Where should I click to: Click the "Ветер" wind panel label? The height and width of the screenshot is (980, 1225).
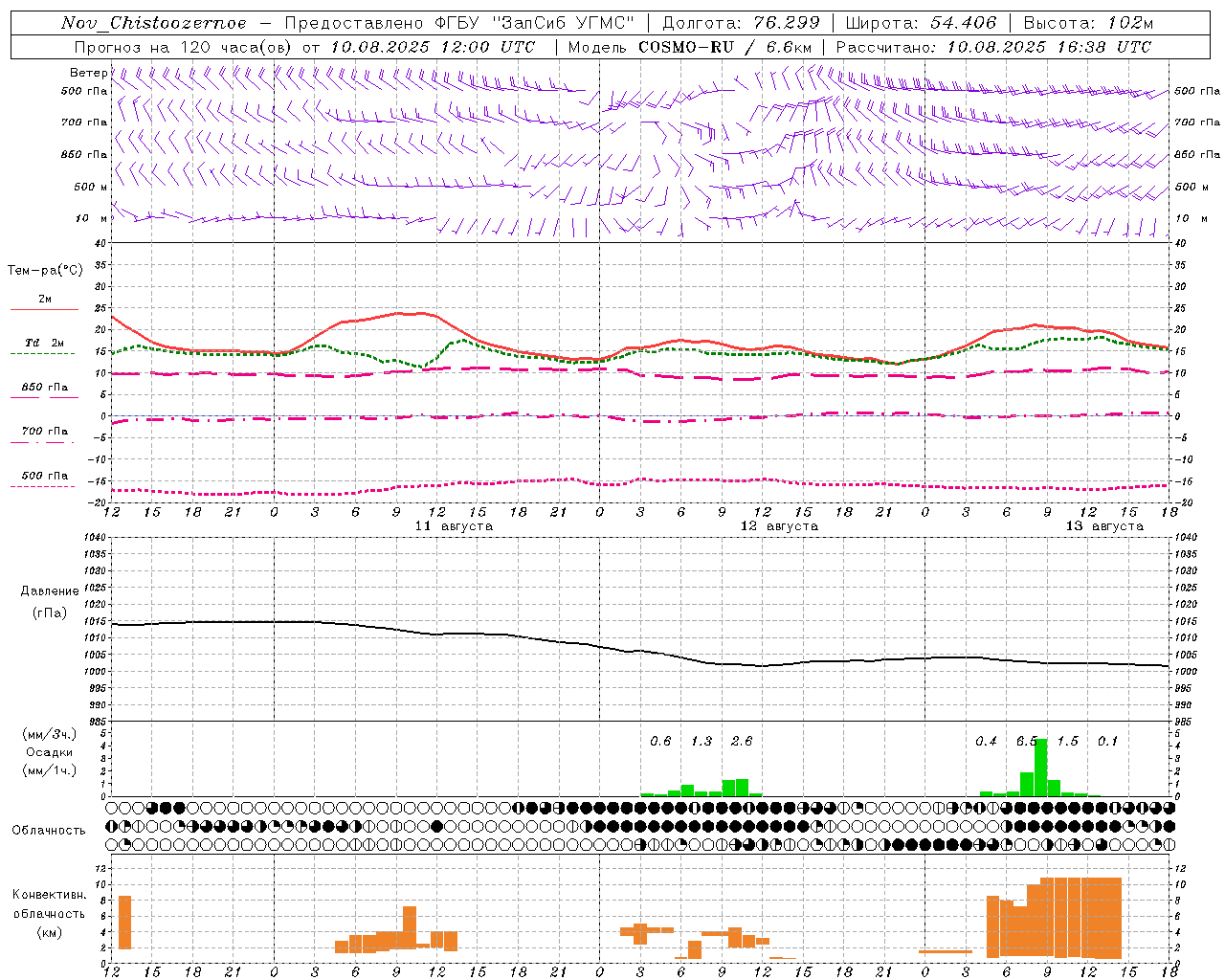pos(89,73)
